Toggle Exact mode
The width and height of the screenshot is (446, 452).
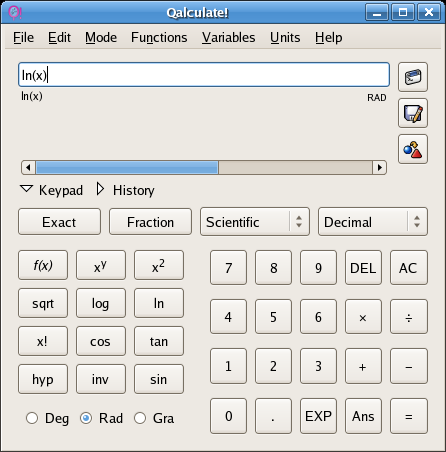tap(59, 222)
